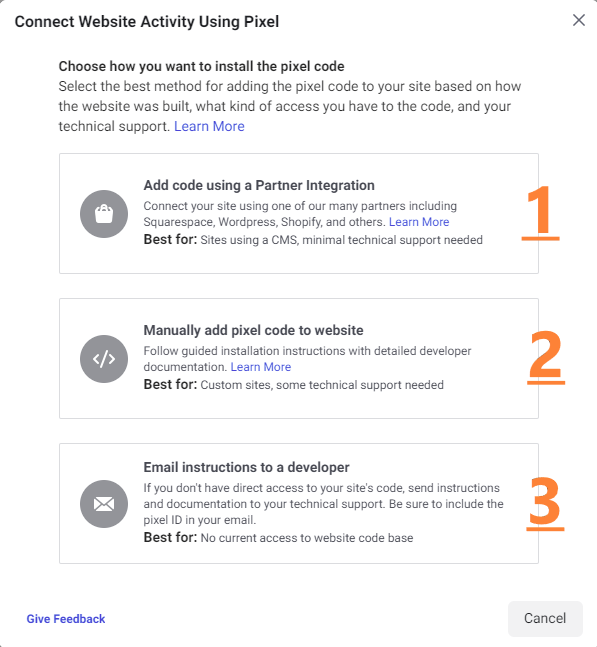597x647 pixels.
Task: Click the envelope email instructions icon
Action: pyautogui.click(x=104, y=503)
